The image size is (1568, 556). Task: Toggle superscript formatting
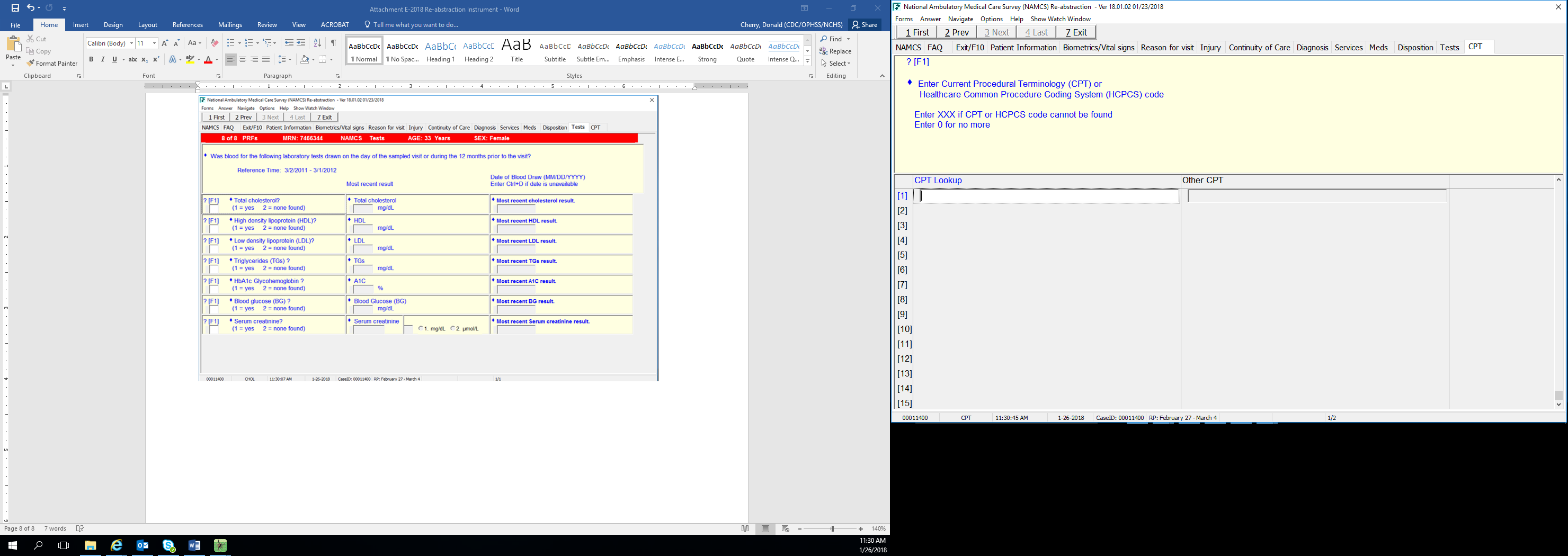156,60
